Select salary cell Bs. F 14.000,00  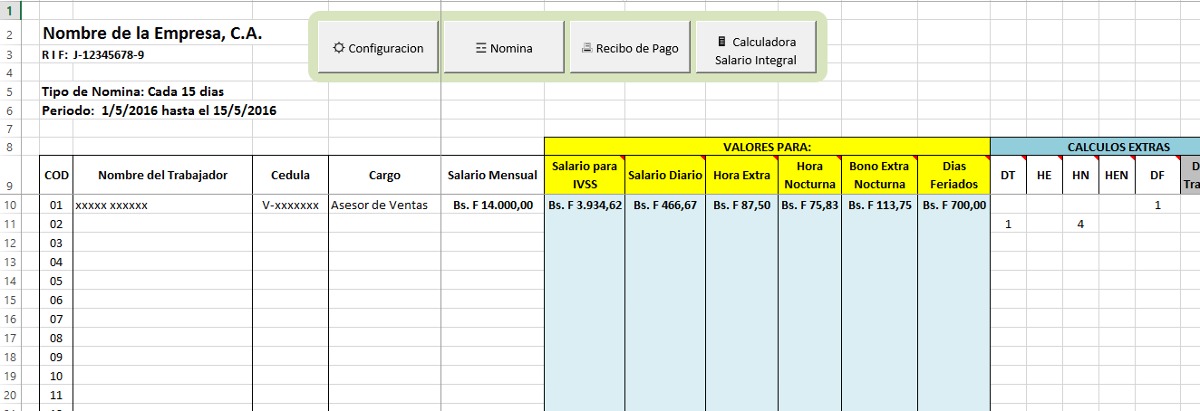pyautogui.click(x=492, y=205)
